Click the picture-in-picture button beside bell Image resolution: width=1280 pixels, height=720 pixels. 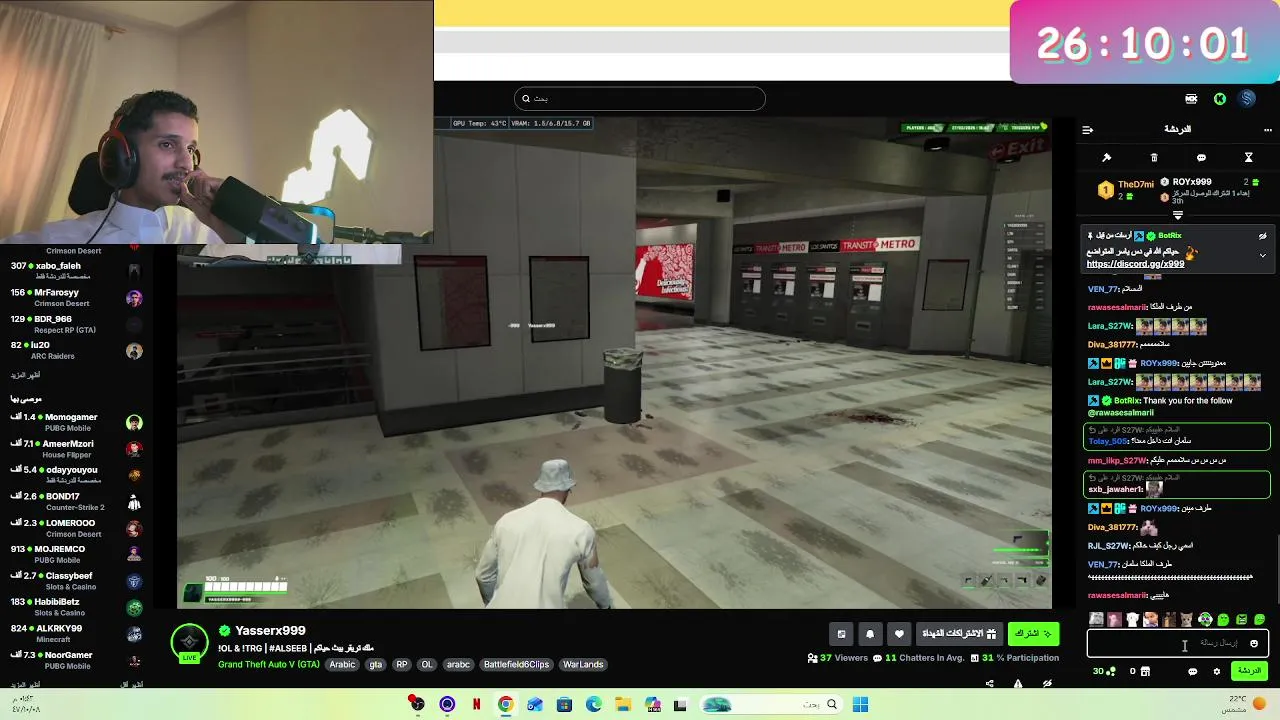841,634
